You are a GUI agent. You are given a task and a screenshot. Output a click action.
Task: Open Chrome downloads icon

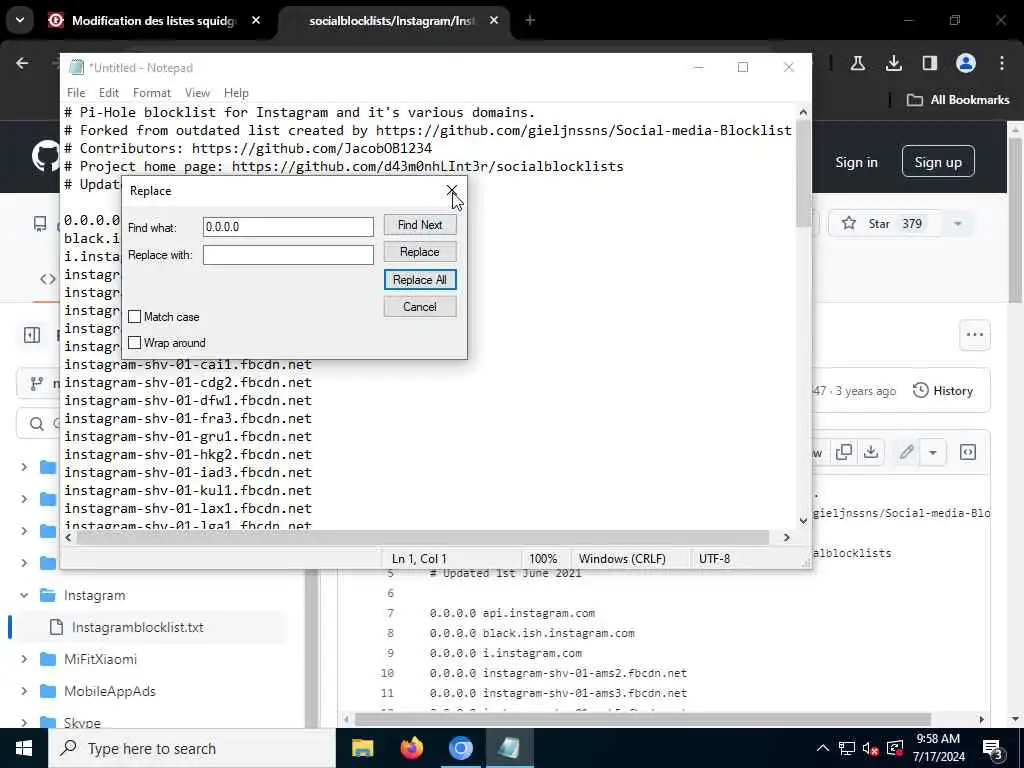(x=893, y=63)
